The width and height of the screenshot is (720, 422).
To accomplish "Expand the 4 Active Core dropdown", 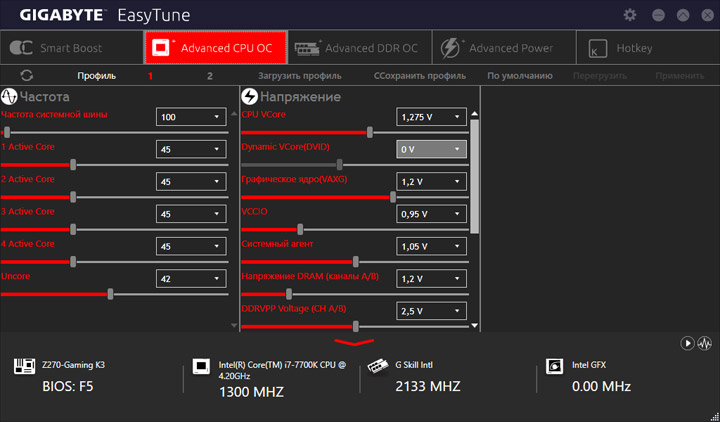I will 191,246.
